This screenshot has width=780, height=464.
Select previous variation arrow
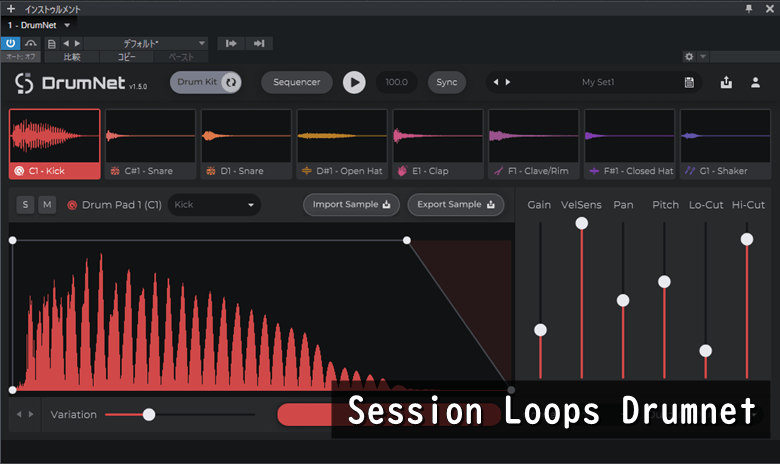[x=19, y=414]
